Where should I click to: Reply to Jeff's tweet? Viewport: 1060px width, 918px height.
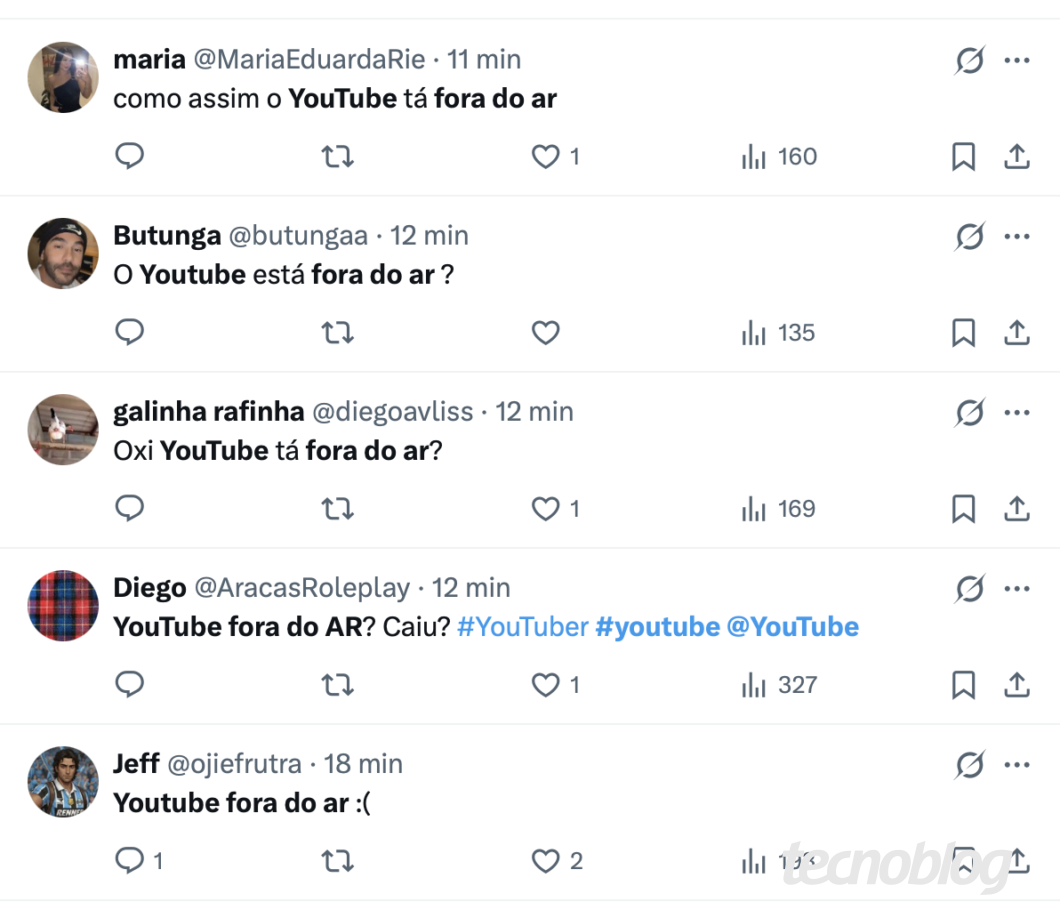[130, 861]
